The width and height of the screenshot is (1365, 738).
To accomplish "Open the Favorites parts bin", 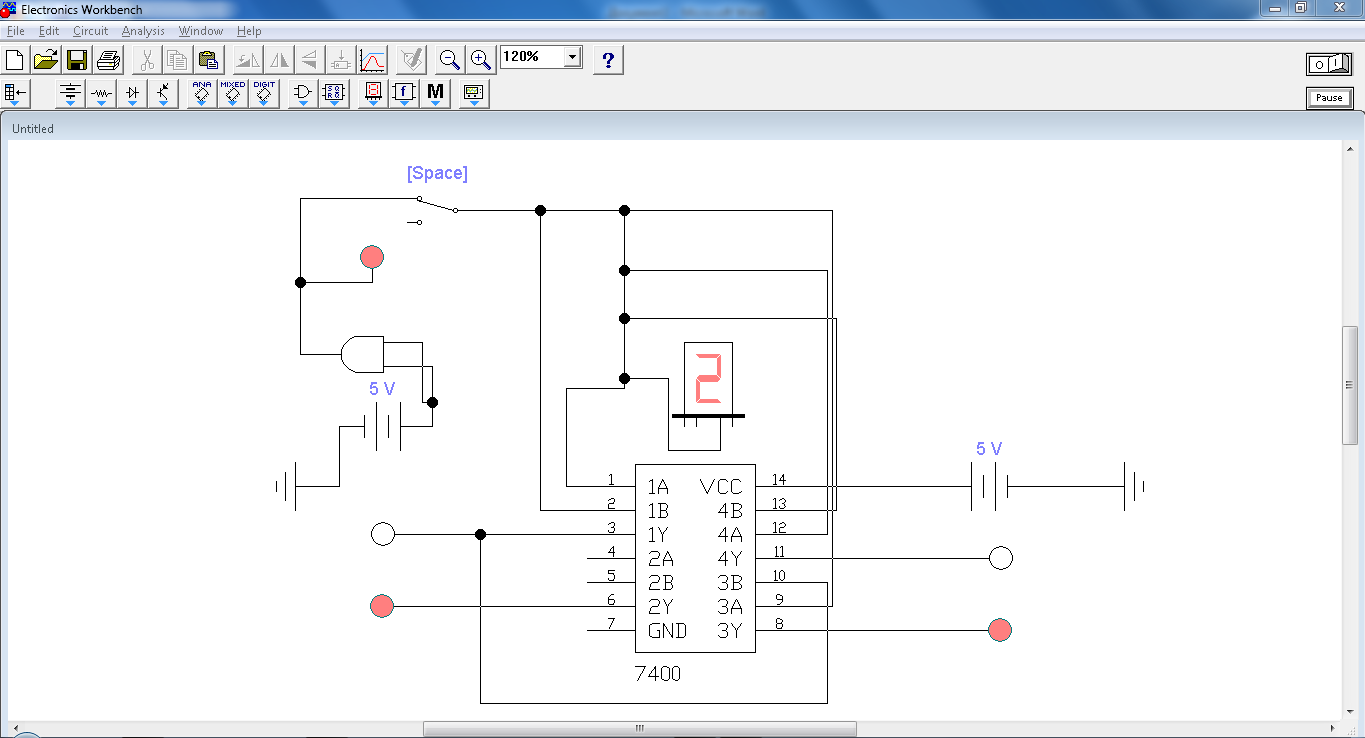I will [16, 94].
